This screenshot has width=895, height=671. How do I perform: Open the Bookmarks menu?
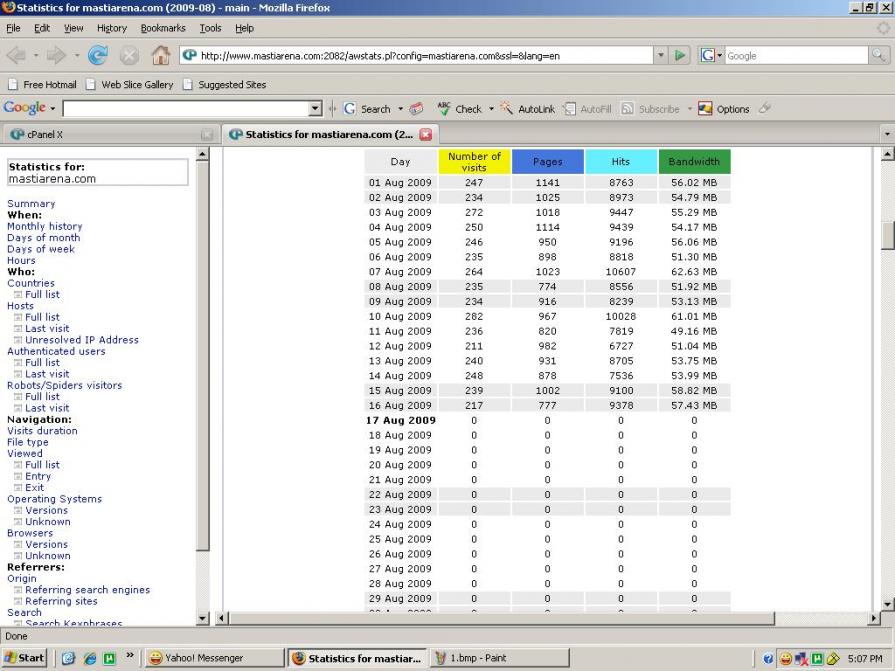click(163, 28)
